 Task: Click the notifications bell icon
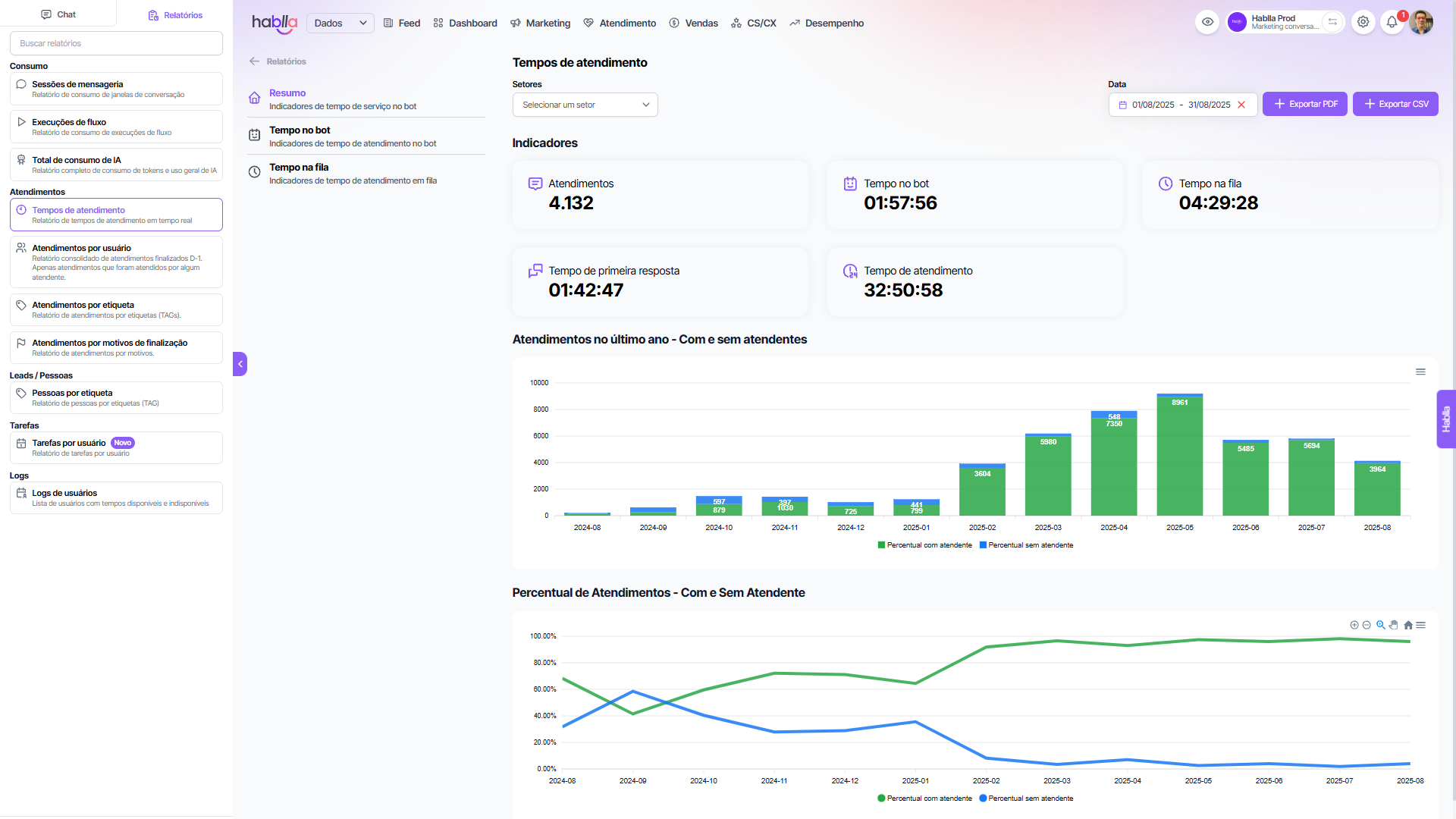click(x=1392, y=23)
